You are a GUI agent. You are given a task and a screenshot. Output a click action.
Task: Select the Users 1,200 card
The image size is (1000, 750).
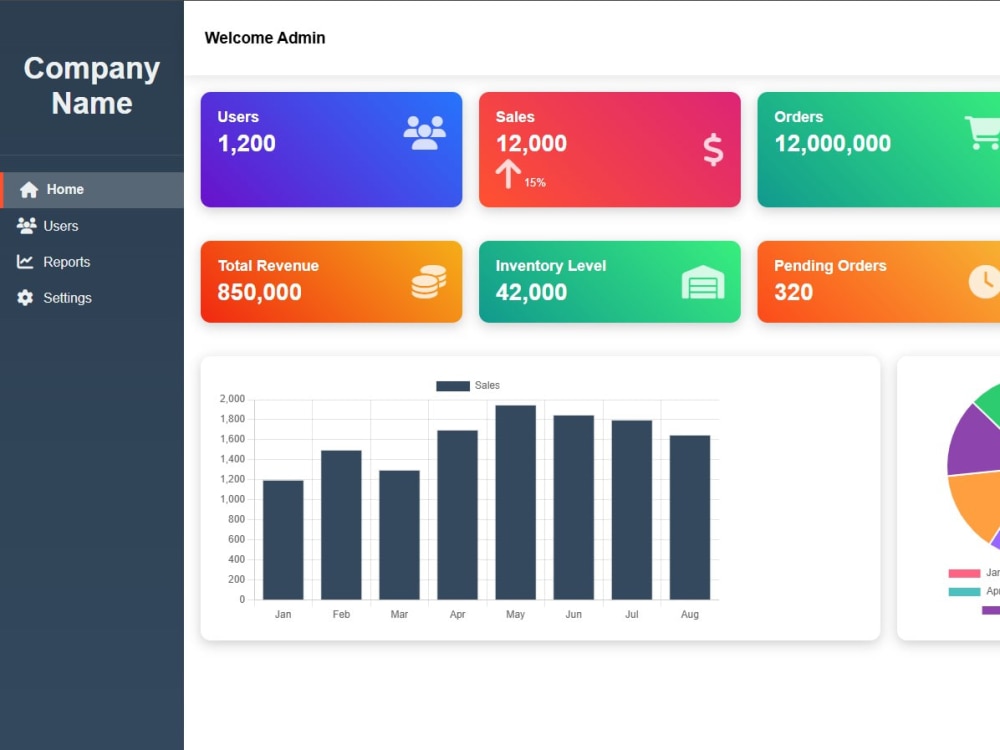tap(331, 149)
